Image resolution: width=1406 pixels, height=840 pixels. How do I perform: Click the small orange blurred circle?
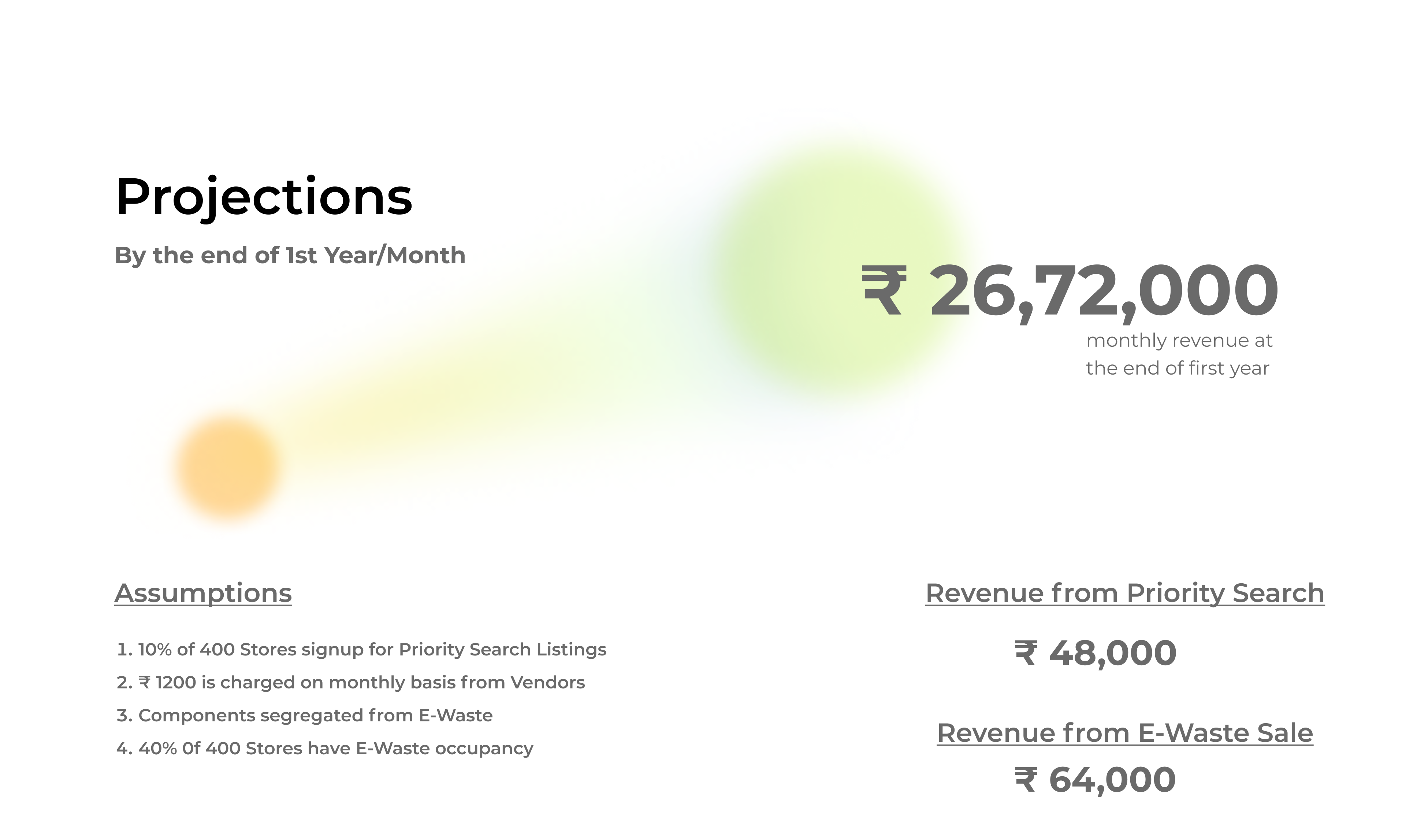point(227,468)
